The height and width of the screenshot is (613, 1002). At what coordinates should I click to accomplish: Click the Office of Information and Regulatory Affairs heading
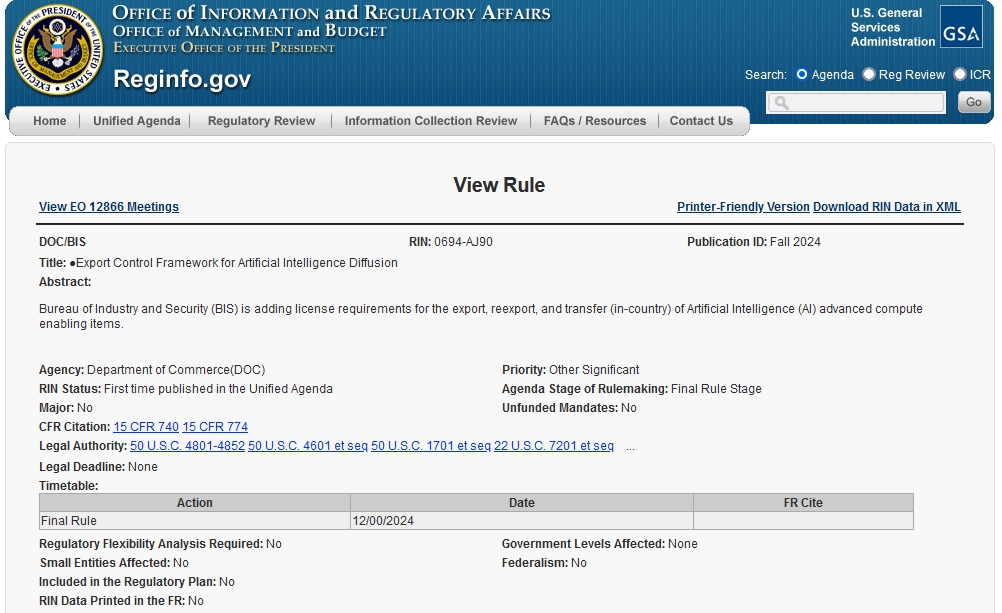pyautogui.click(x=331, y=13)
